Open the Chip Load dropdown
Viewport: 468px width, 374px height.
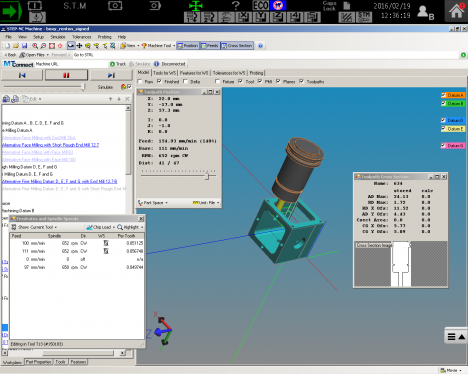100,227
